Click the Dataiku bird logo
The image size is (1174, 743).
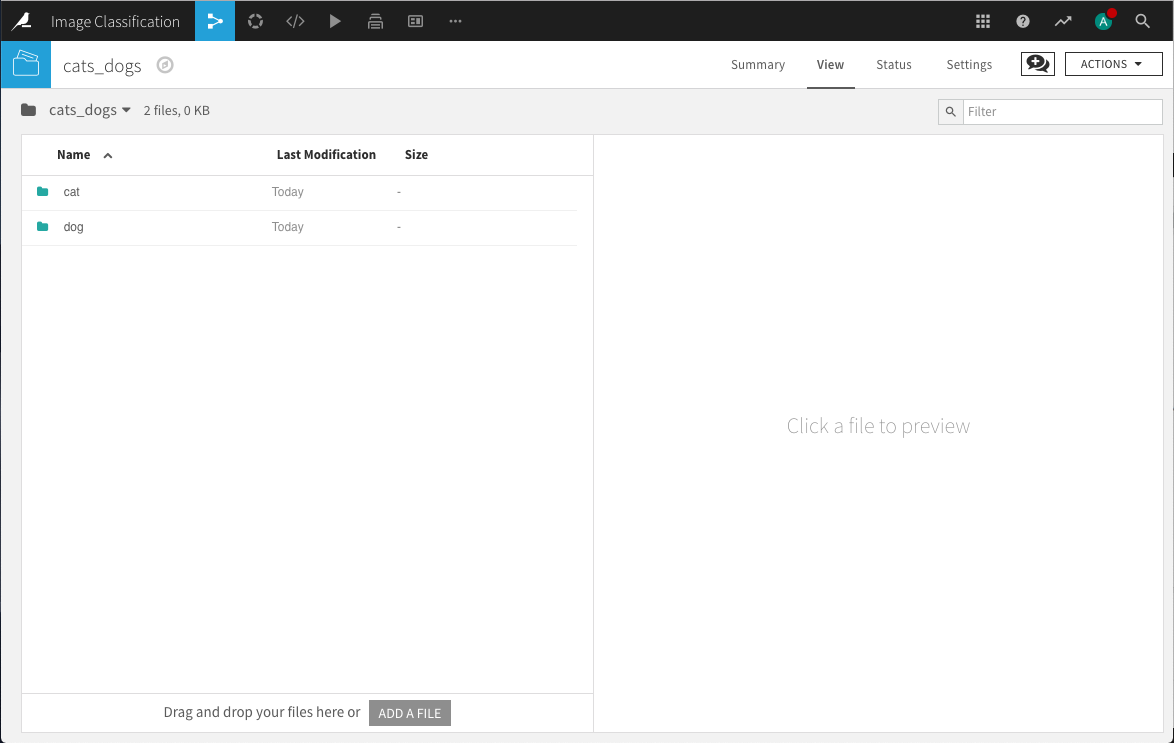click(x=21, y=21)
